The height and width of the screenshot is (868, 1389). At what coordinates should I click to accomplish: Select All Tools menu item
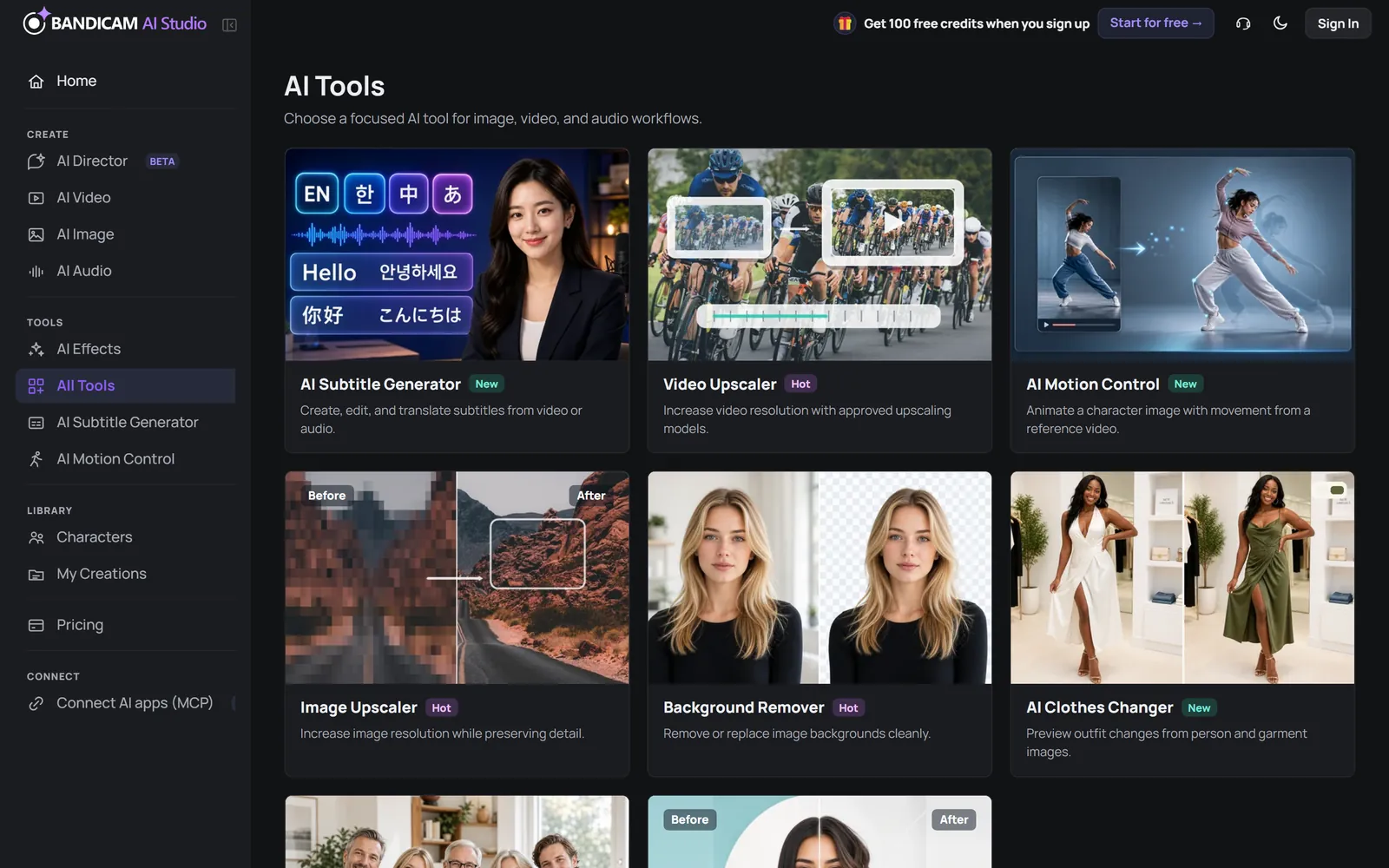pyautogui.click(x=126, y=385)
